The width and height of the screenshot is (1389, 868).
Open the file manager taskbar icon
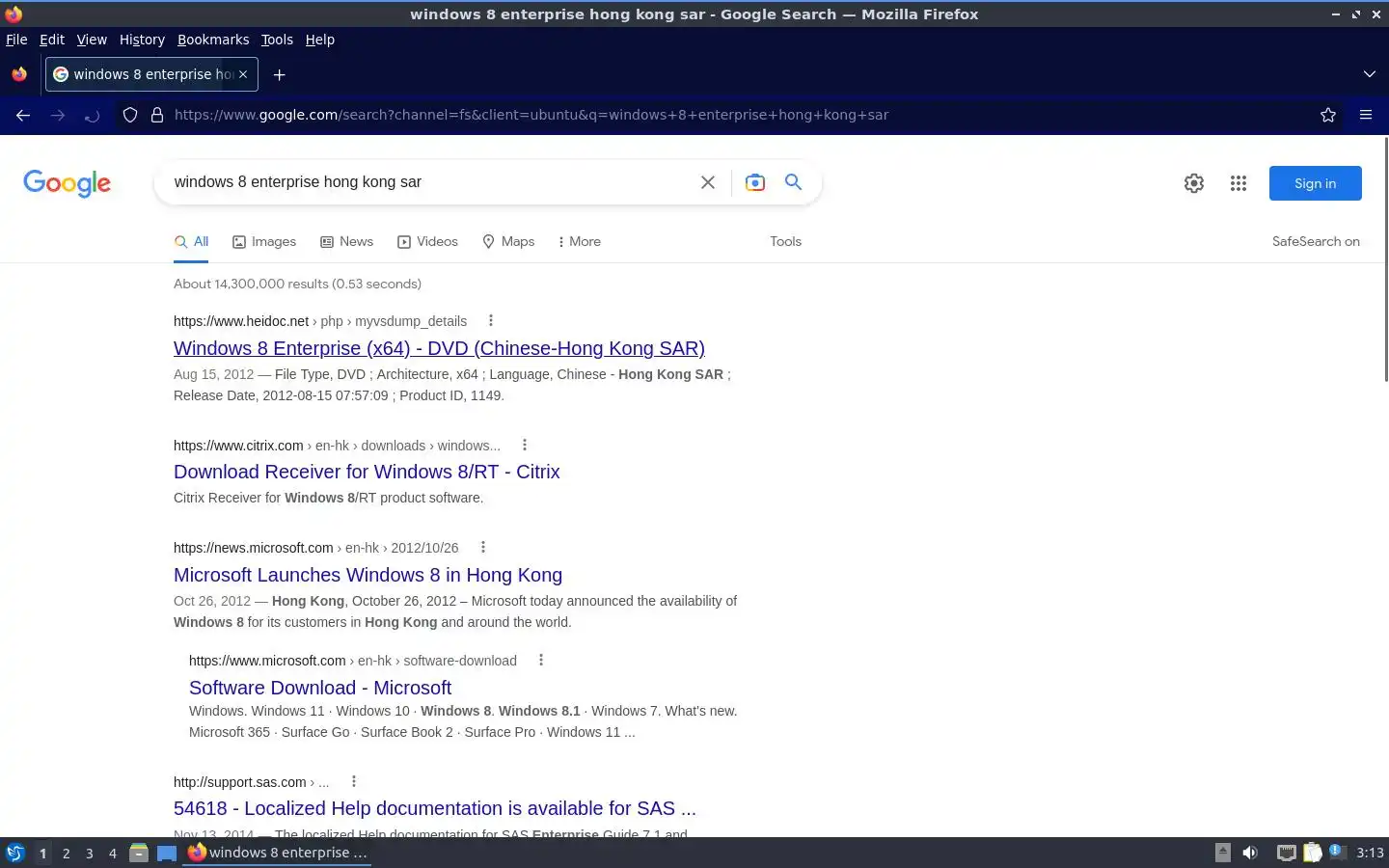(139, 853)
